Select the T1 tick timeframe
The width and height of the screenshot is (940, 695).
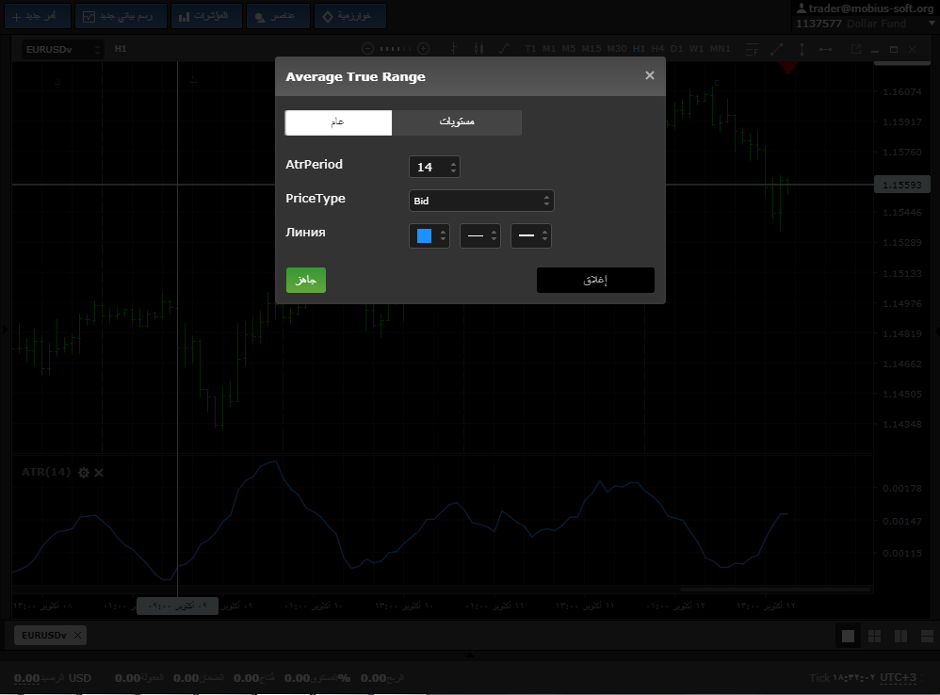tap(530, 49)
